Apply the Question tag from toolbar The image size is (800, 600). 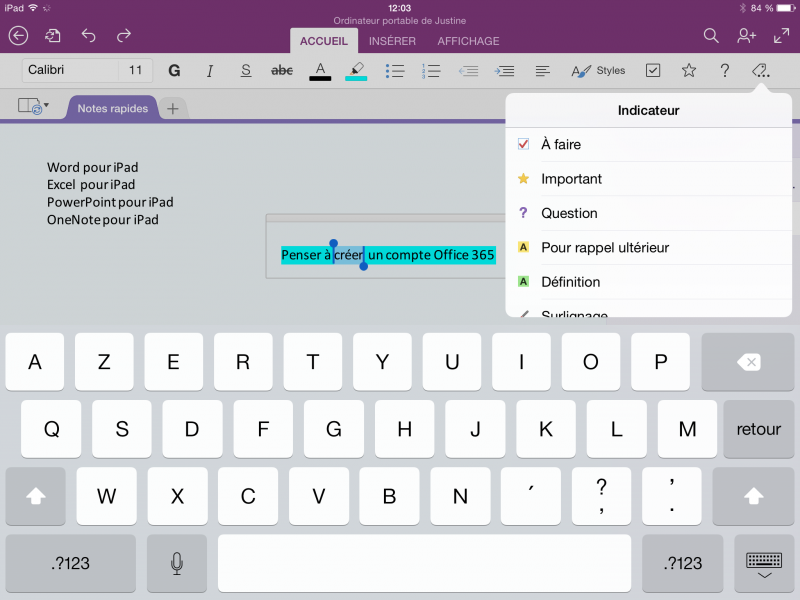(724, 70)
